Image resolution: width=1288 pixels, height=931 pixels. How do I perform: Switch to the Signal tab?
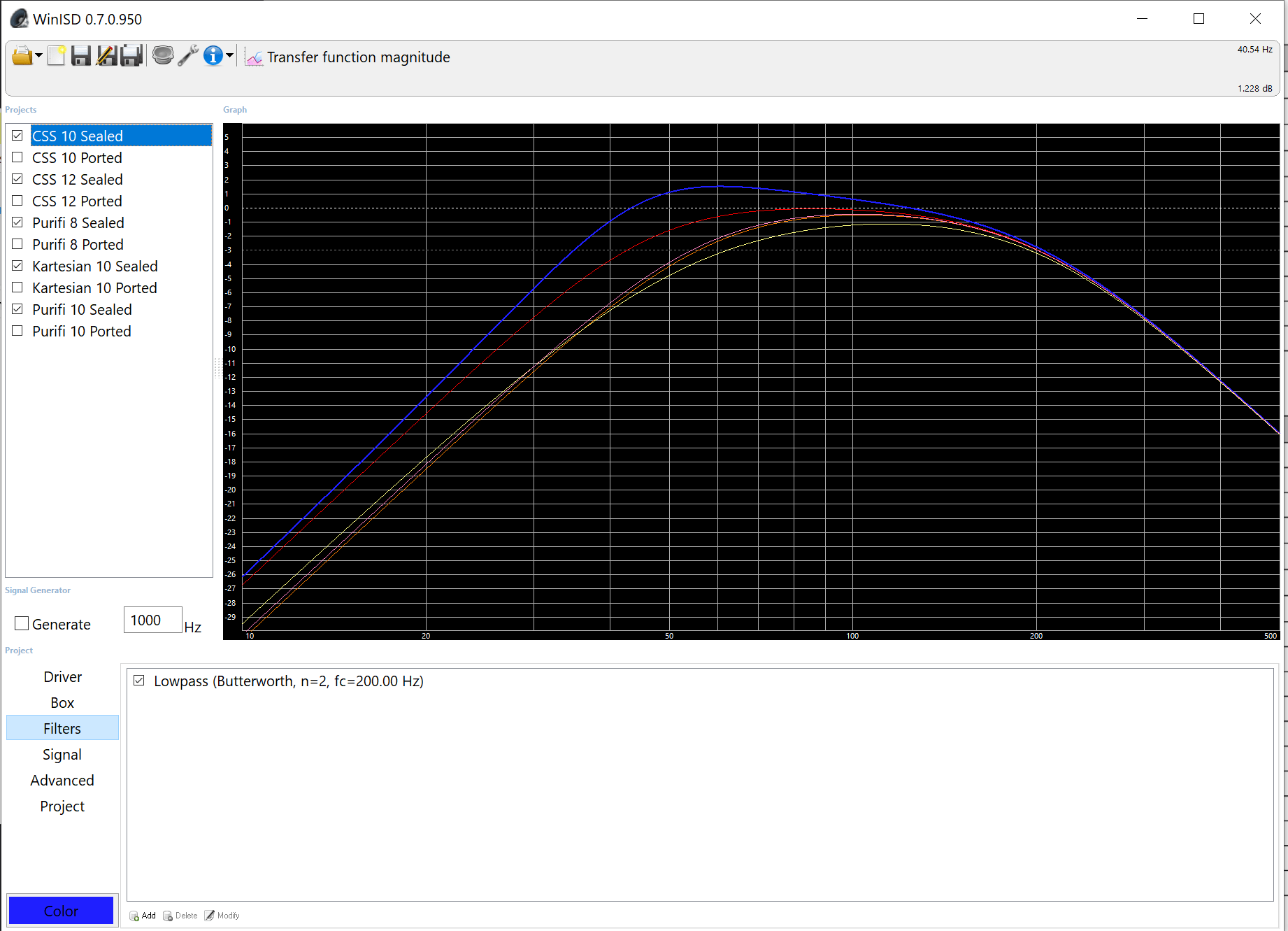click(62, 755)
